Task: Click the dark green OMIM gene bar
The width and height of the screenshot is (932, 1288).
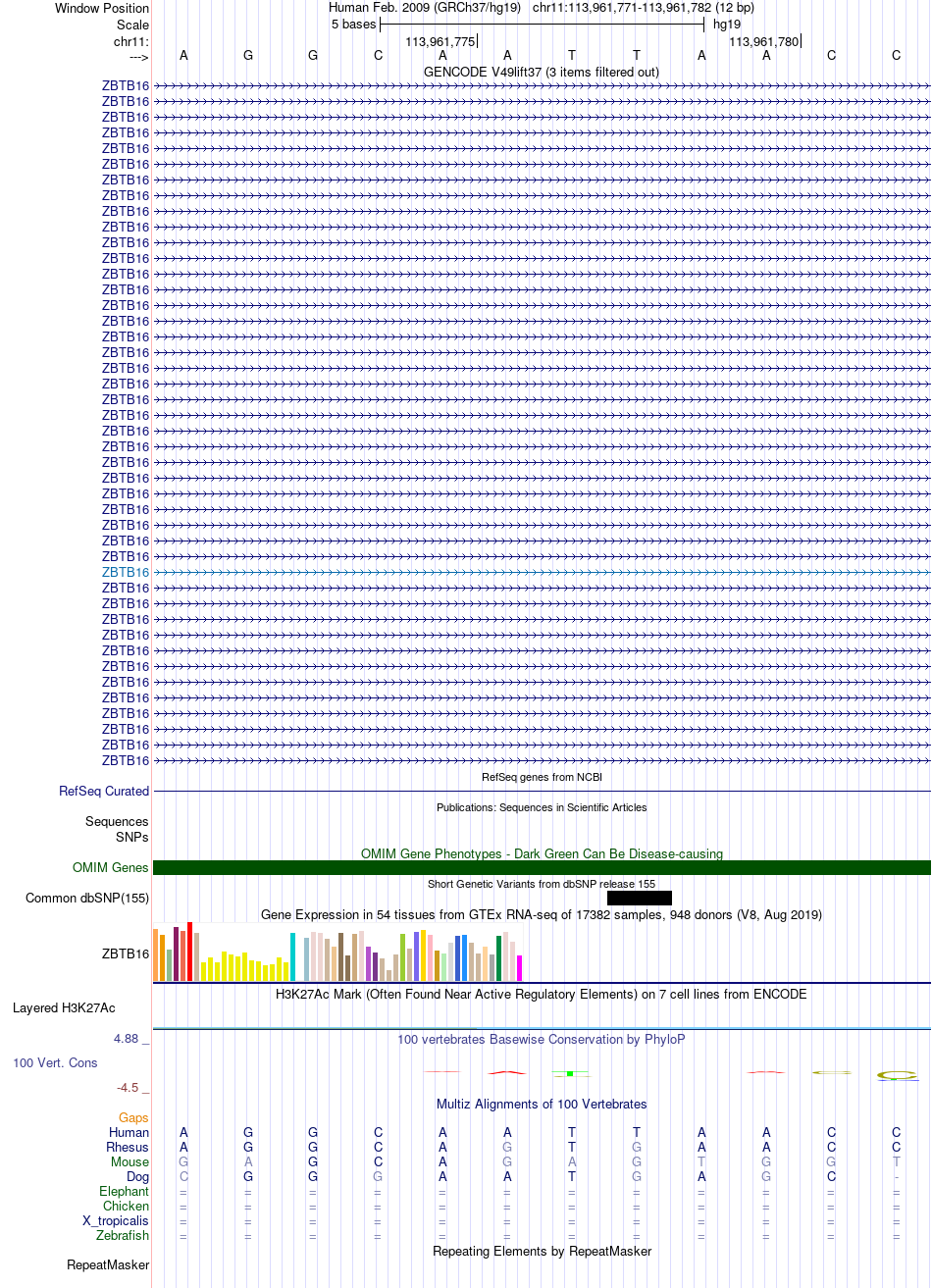Action: 542,867
